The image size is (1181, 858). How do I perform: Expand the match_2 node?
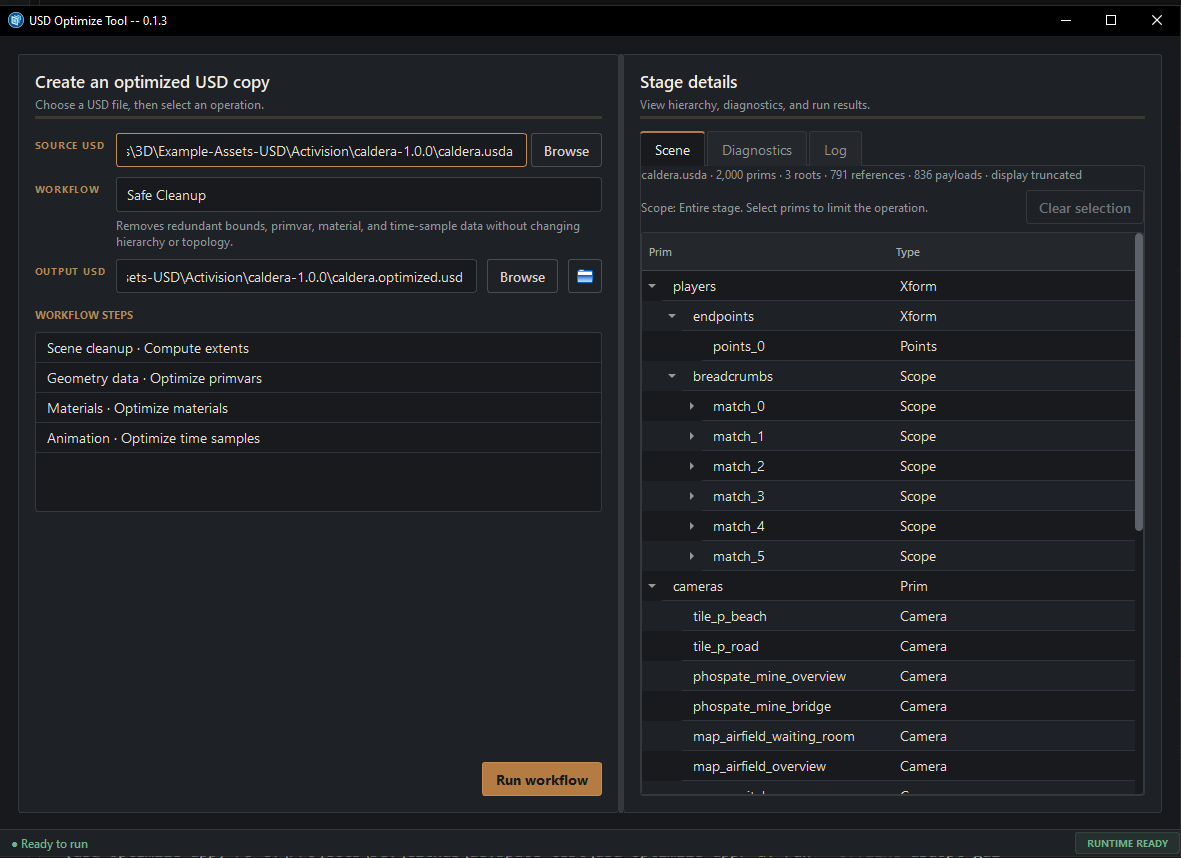click(691, 466)
